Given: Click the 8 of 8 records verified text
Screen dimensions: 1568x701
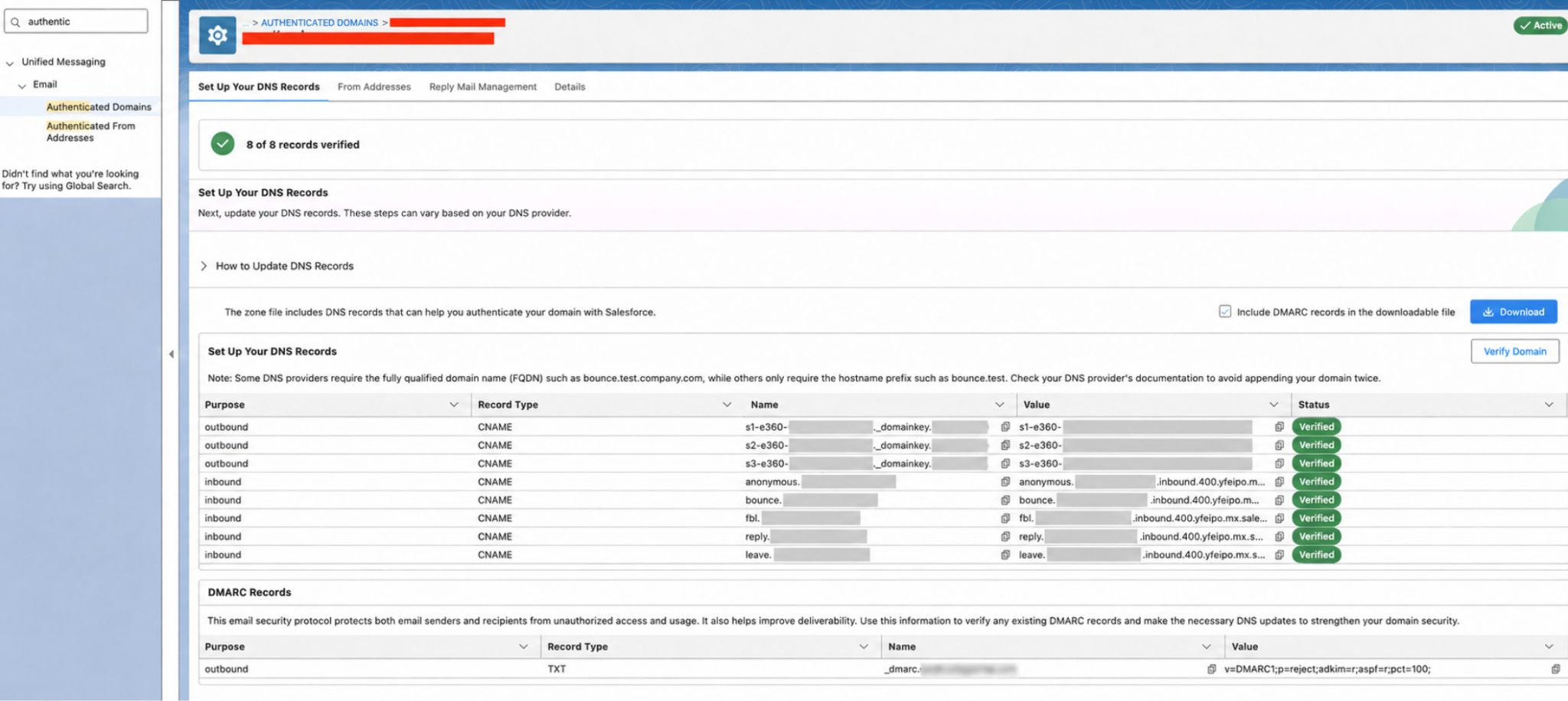Looking at the screenshot, I should (302, 144).
